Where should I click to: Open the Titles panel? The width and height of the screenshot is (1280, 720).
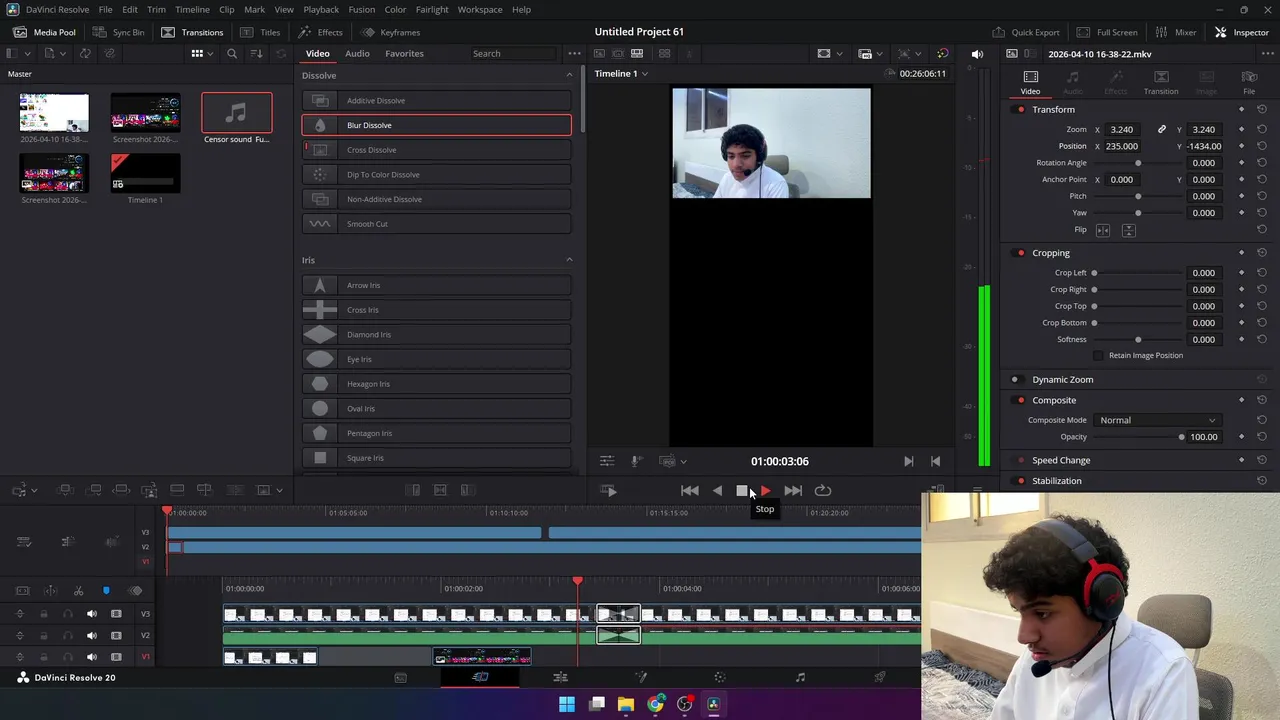260,32
